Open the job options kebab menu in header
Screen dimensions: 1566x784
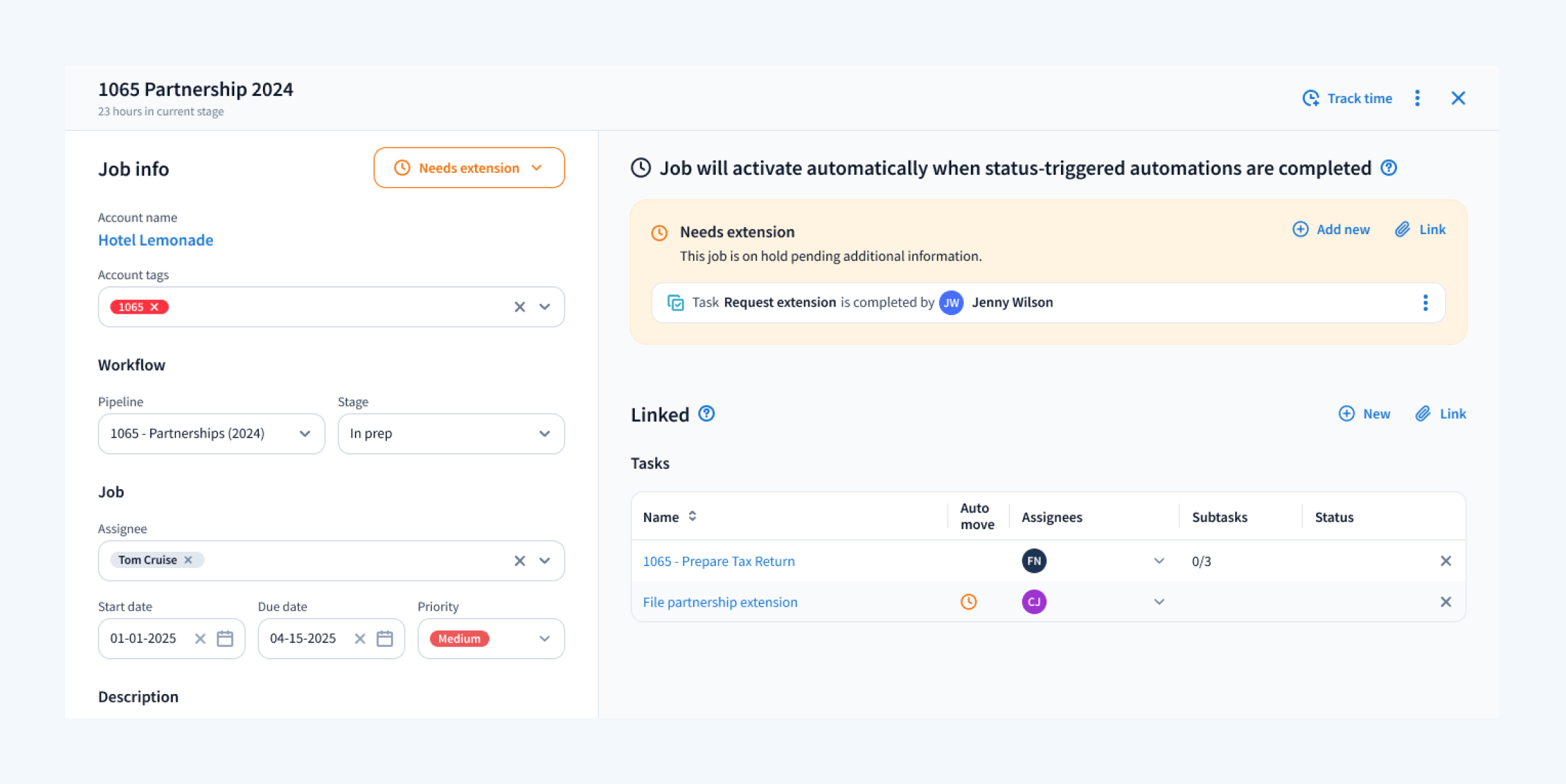point(1417,98)
